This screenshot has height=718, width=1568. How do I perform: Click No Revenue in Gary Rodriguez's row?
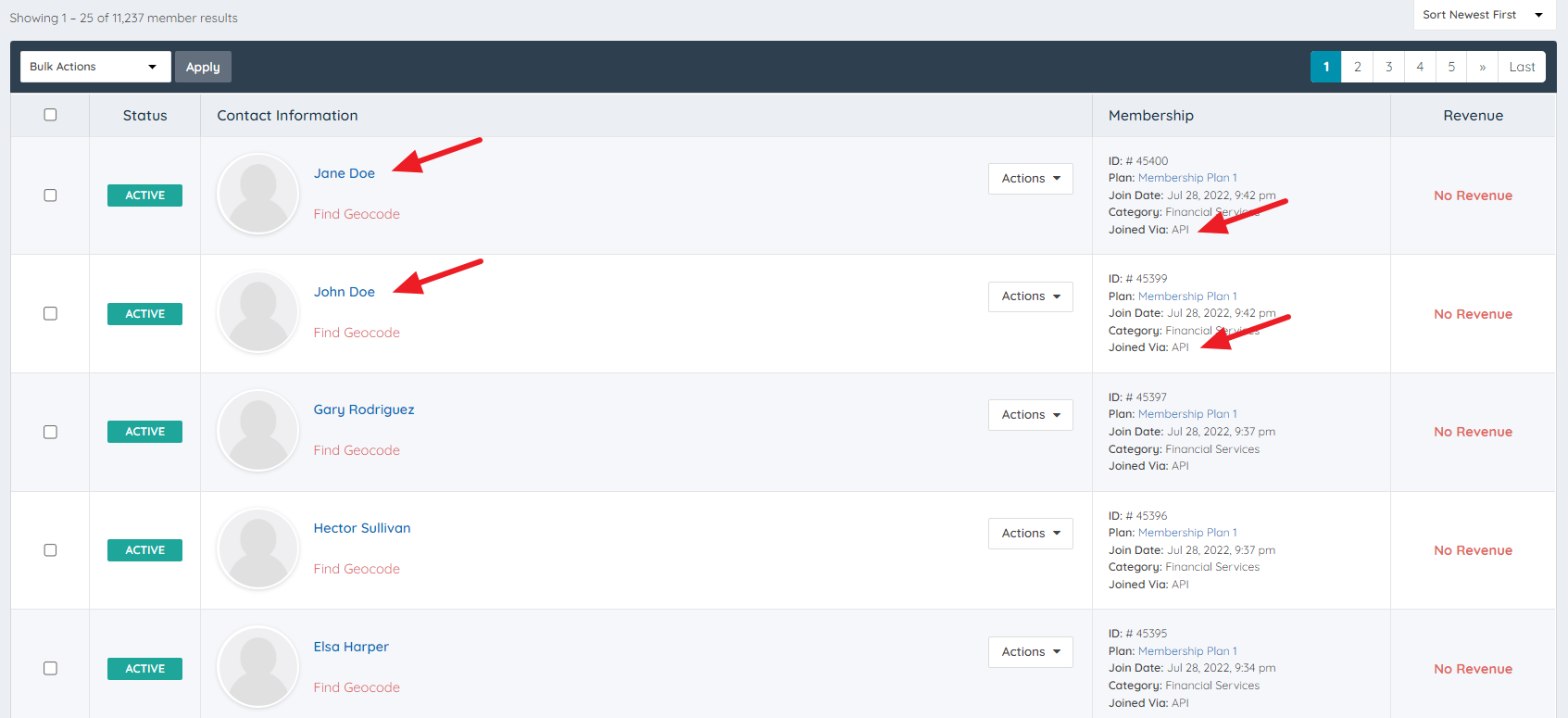coord(1473,432)
